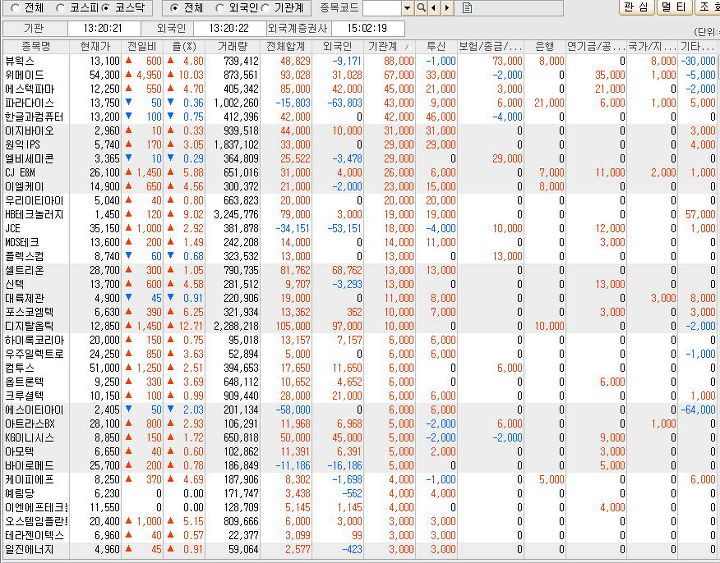Select the 뷰웍스 stock row name

pyautogui.click(x=20, y=61)
